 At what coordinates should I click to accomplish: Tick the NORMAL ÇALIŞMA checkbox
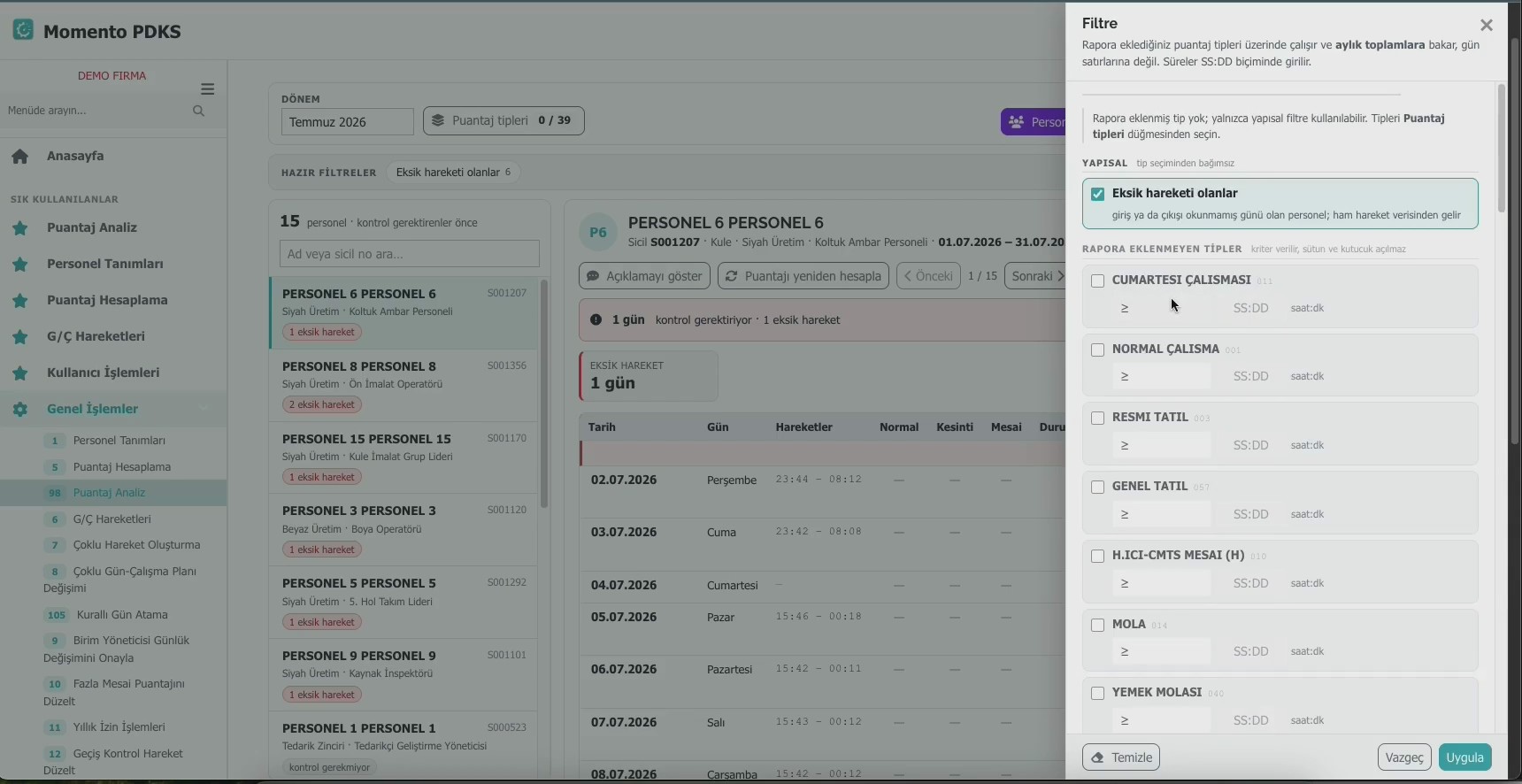pos(1098,350)
